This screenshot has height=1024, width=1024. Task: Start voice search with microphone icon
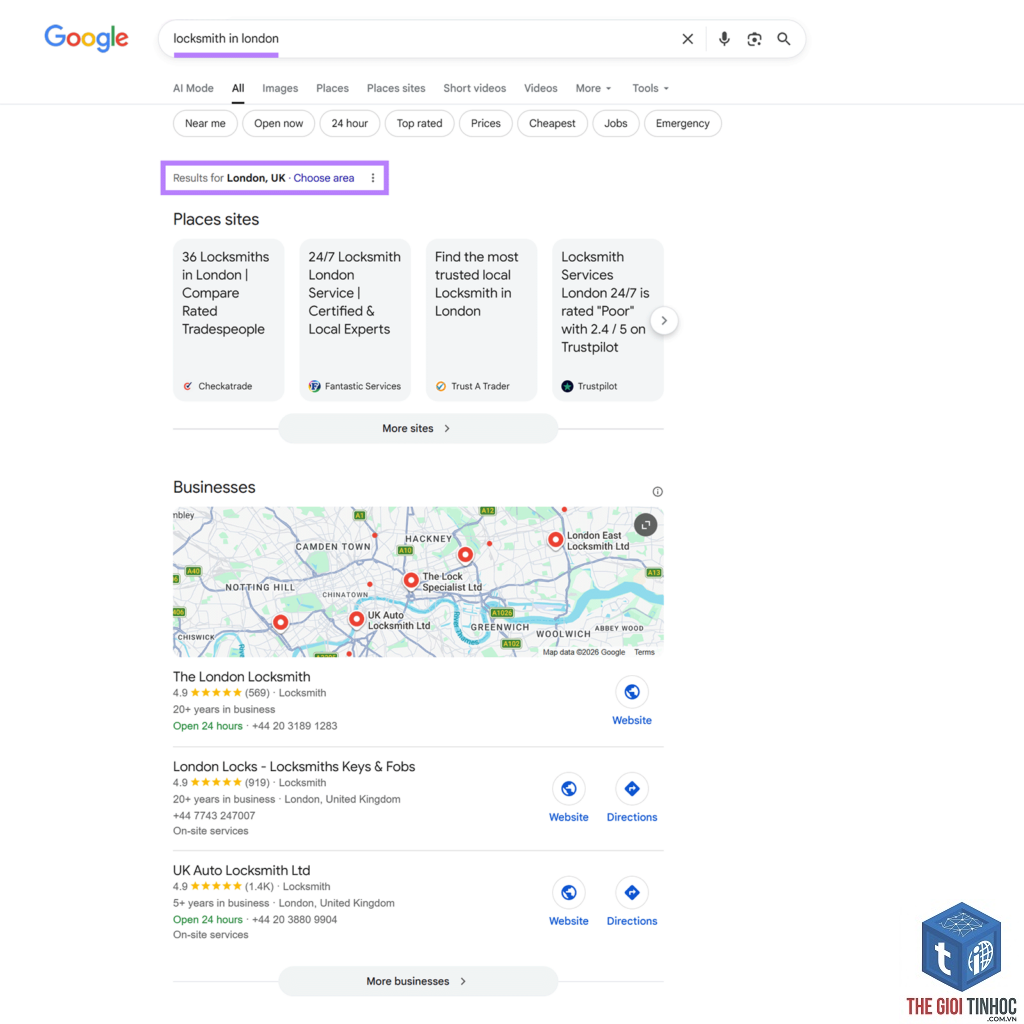[724, 39]
